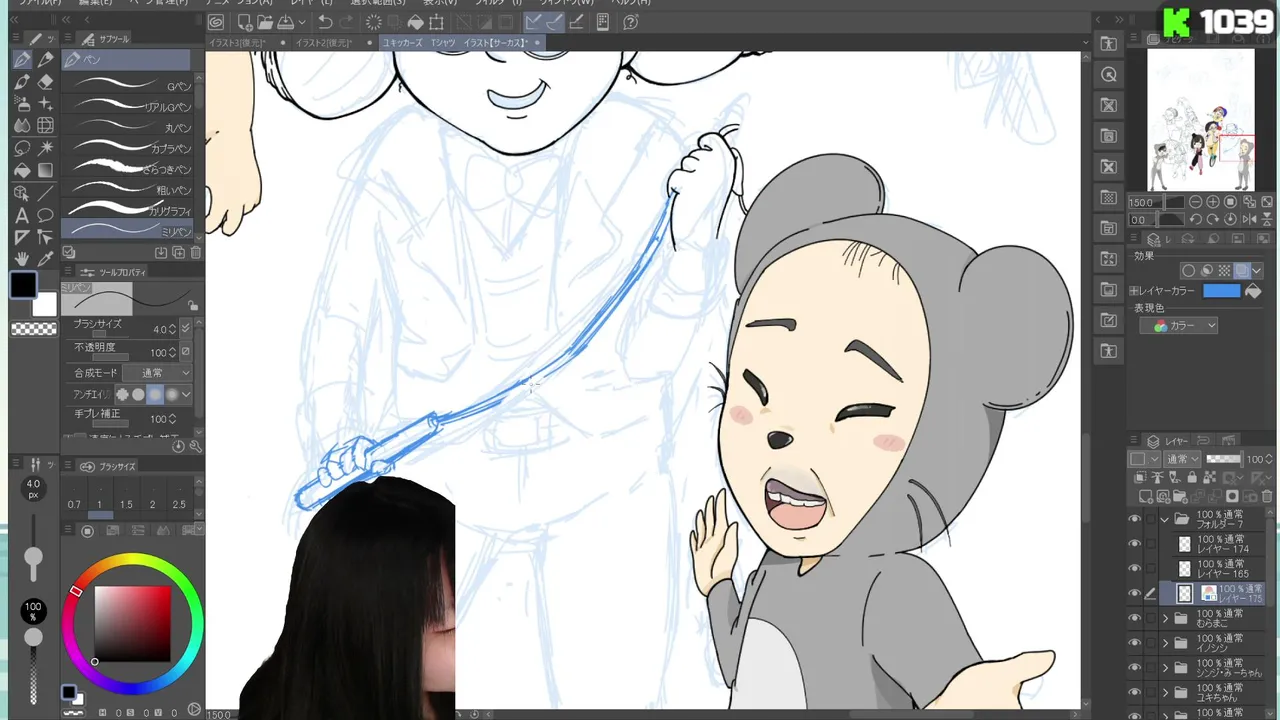The width and height of the screenshot is (1280, 720).
Task: Toggle Snap to special ruler icon
Action: pos(554,22)
